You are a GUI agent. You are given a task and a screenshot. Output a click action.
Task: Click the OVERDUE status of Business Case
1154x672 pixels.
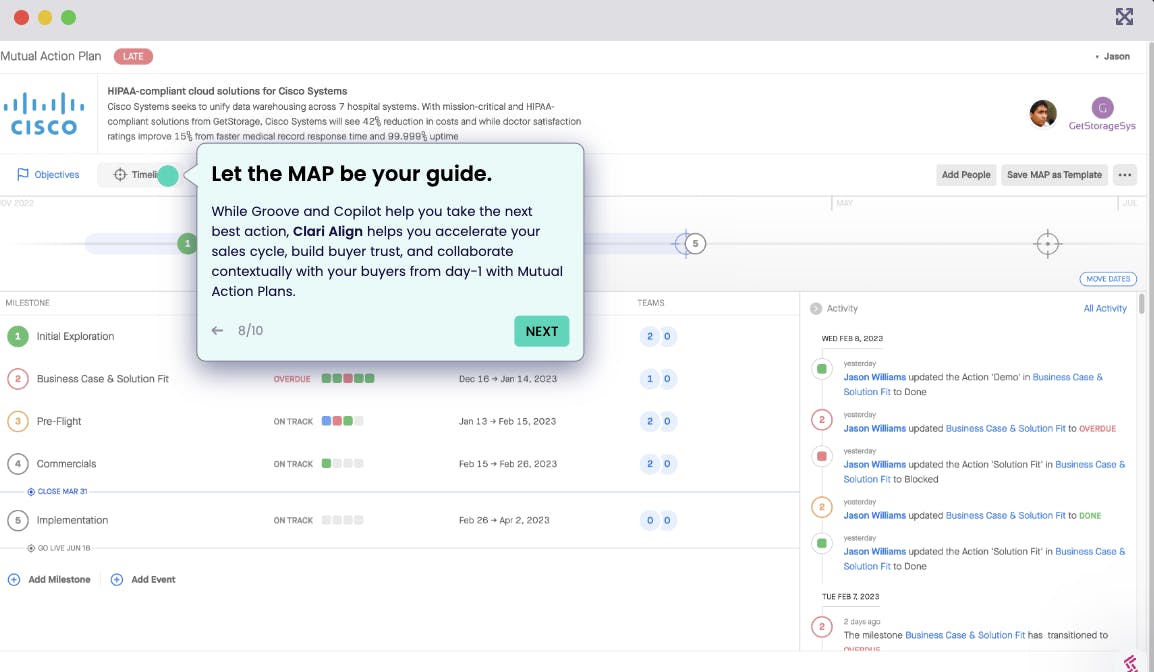point(292,379)
